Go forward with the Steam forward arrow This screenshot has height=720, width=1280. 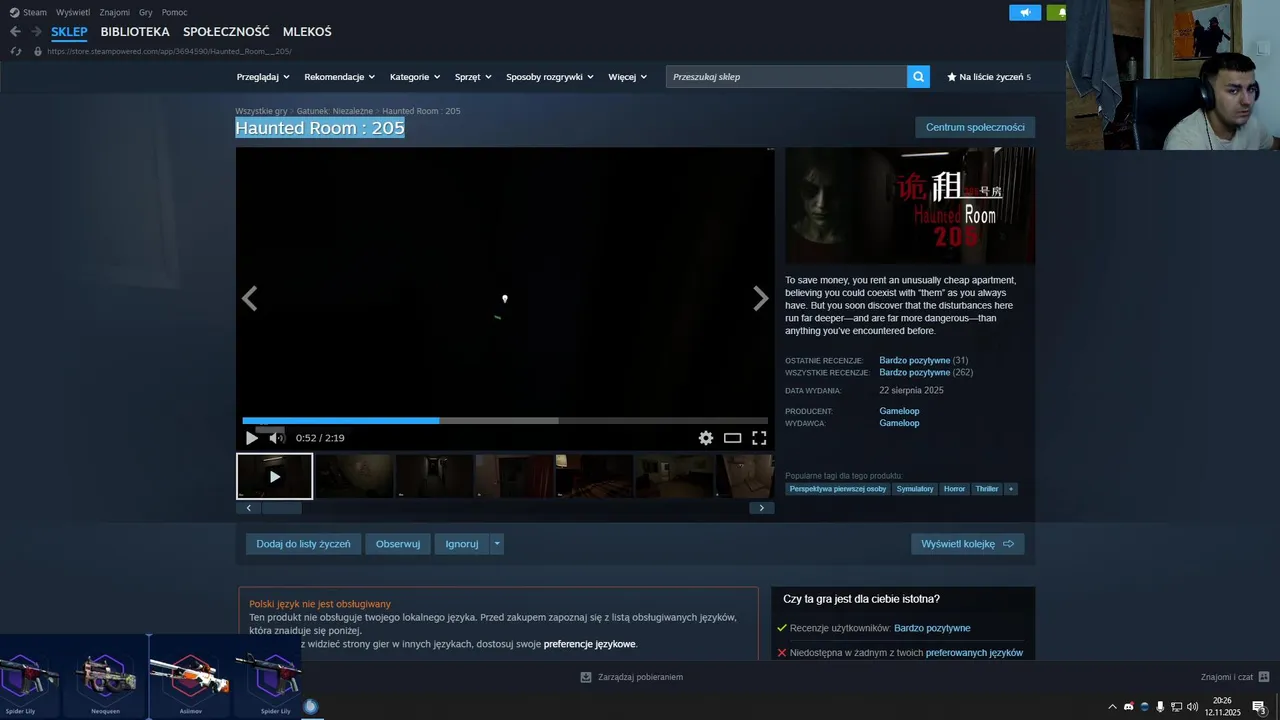36,32
